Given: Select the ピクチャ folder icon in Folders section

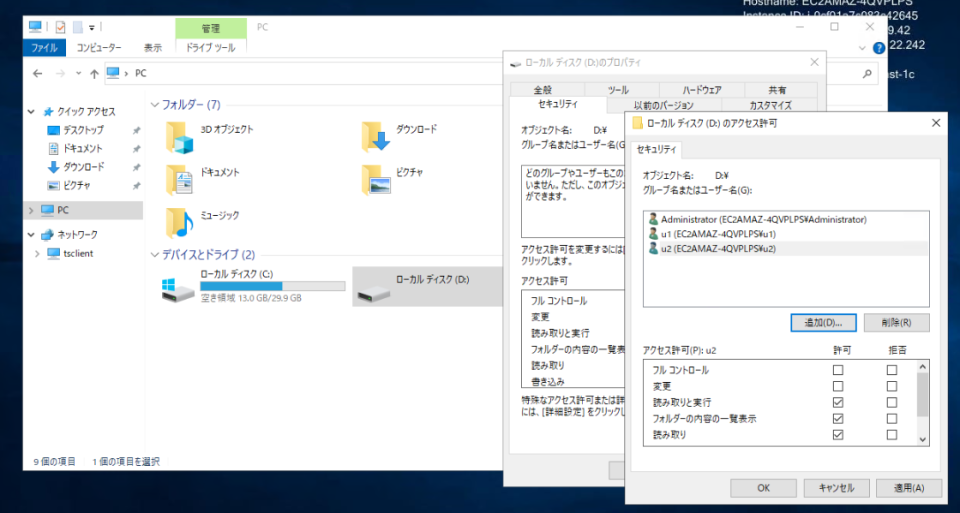Looking at the screenshot, I should (x=375, y=179).
